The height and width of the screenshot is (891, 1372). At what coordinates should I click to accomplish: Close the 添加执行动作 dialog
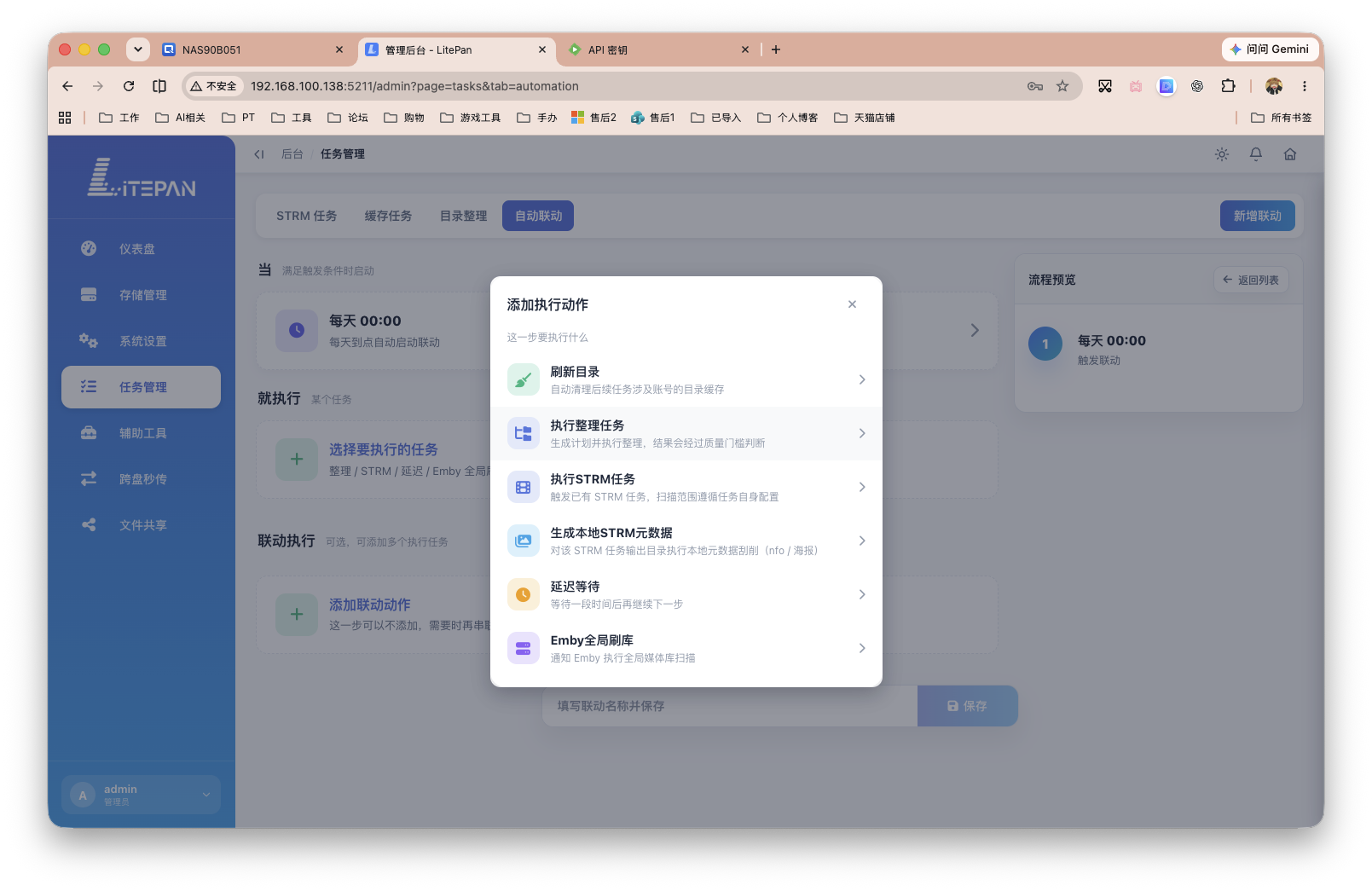tap(852, 304)
